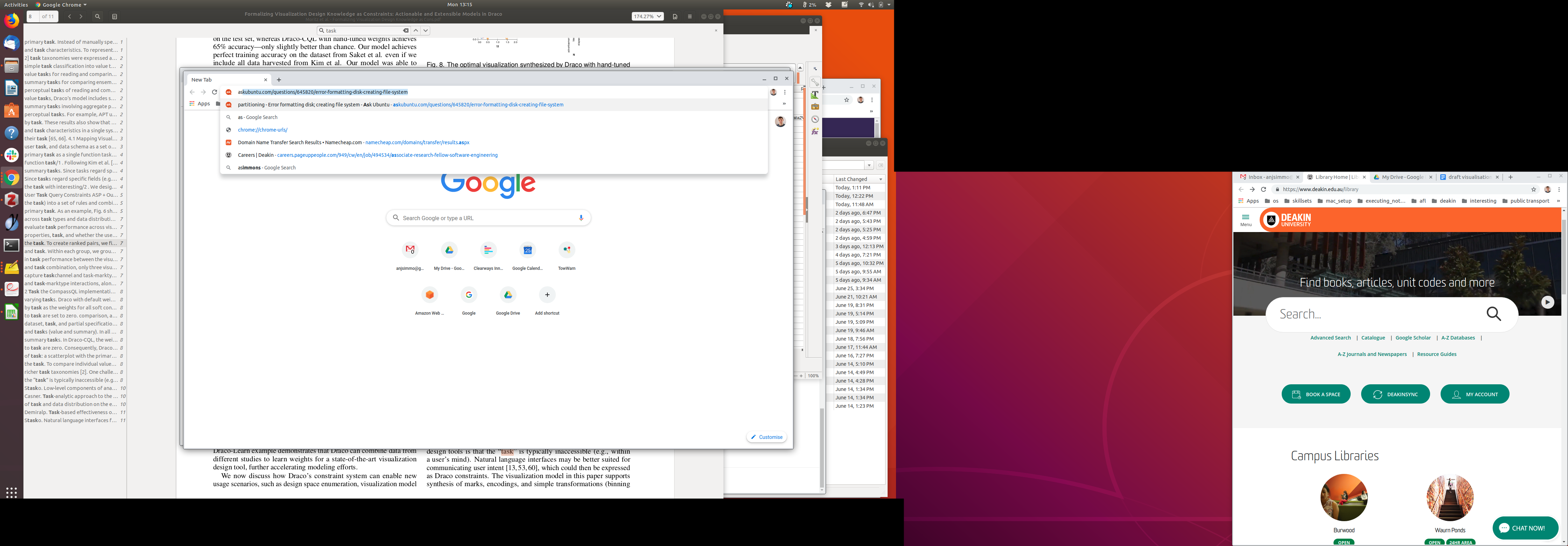Bookmark the Deakin library page with star
The height and width of the screenshot is (546, 1568).
click(x=1533, y=189)
